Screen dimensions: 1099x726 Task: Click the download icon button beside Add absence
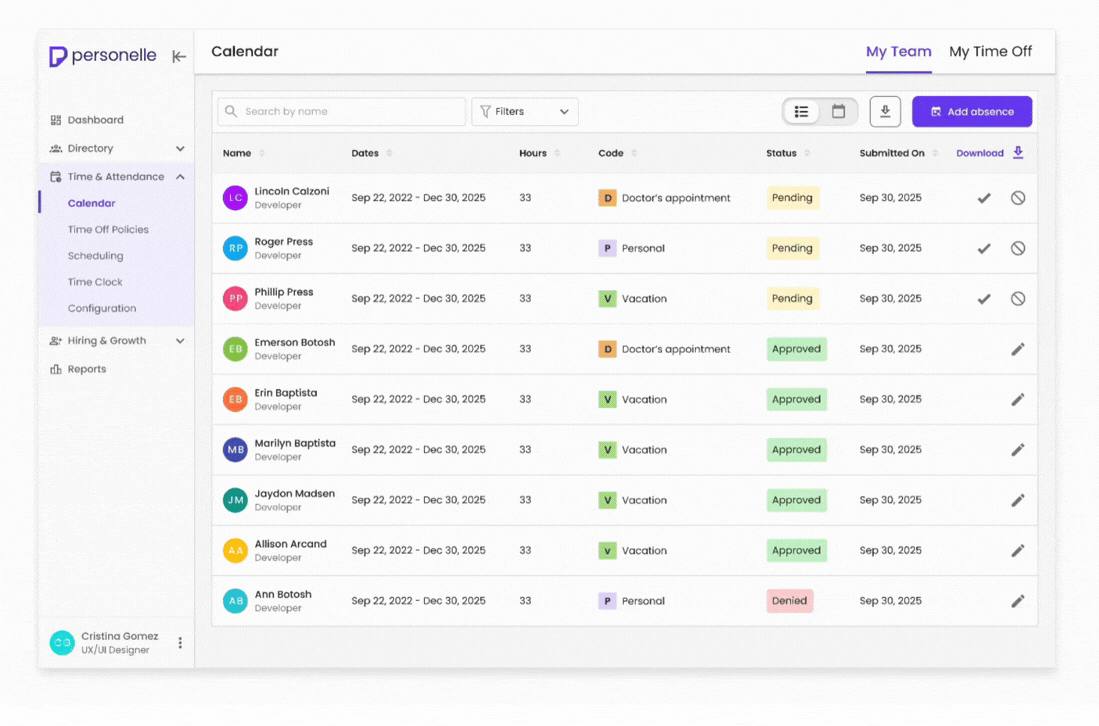885,111
